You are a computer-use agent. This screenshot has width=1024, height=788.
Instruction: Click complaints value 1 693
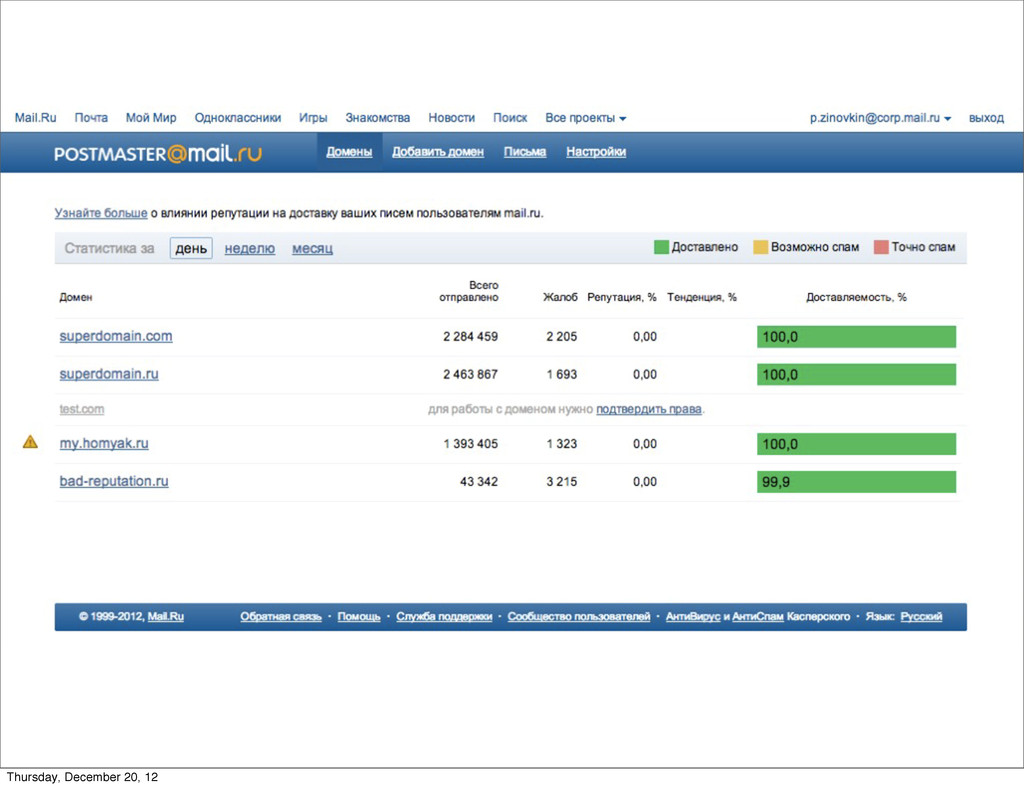pos(562,374)
